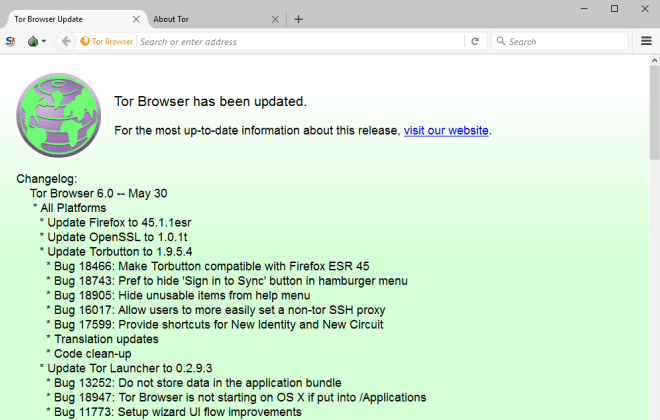Image resolution: width=660 pixels, height=420 pixels.
Task: Click the green Tor globe logo
Action: coord(59,115)
